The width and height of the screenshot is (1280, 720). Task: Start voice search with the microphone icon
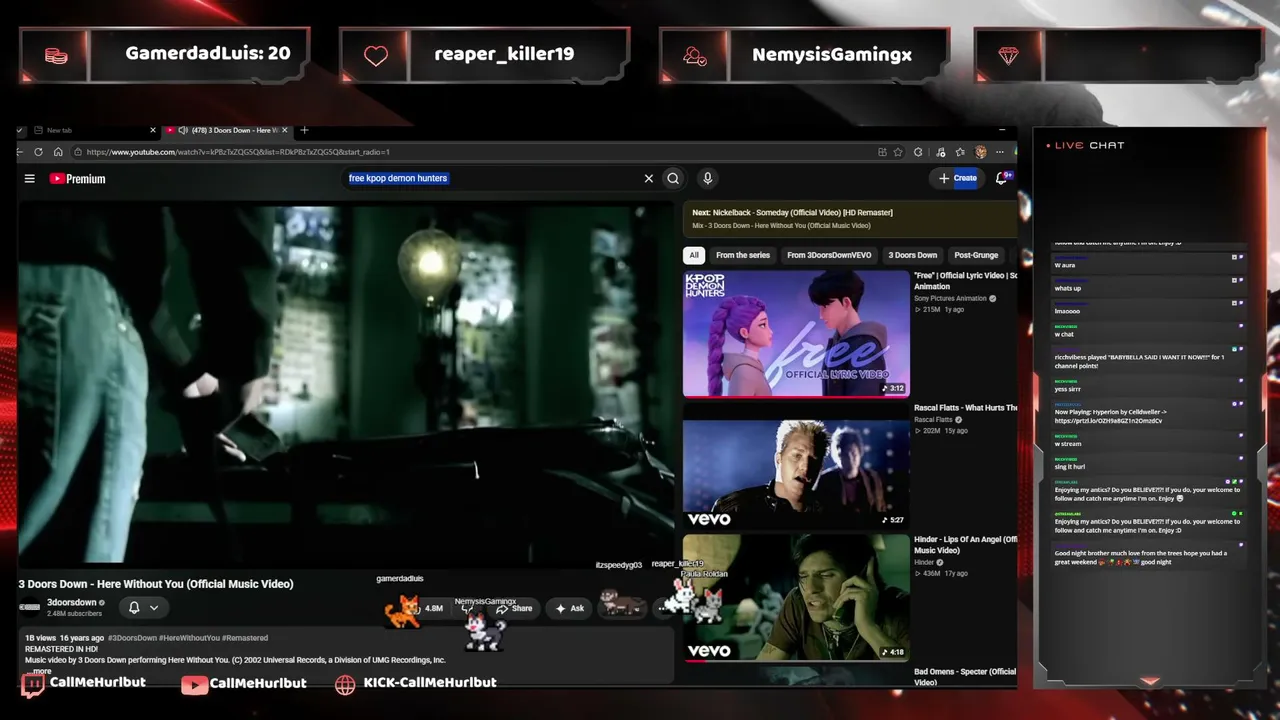[707, 179]
